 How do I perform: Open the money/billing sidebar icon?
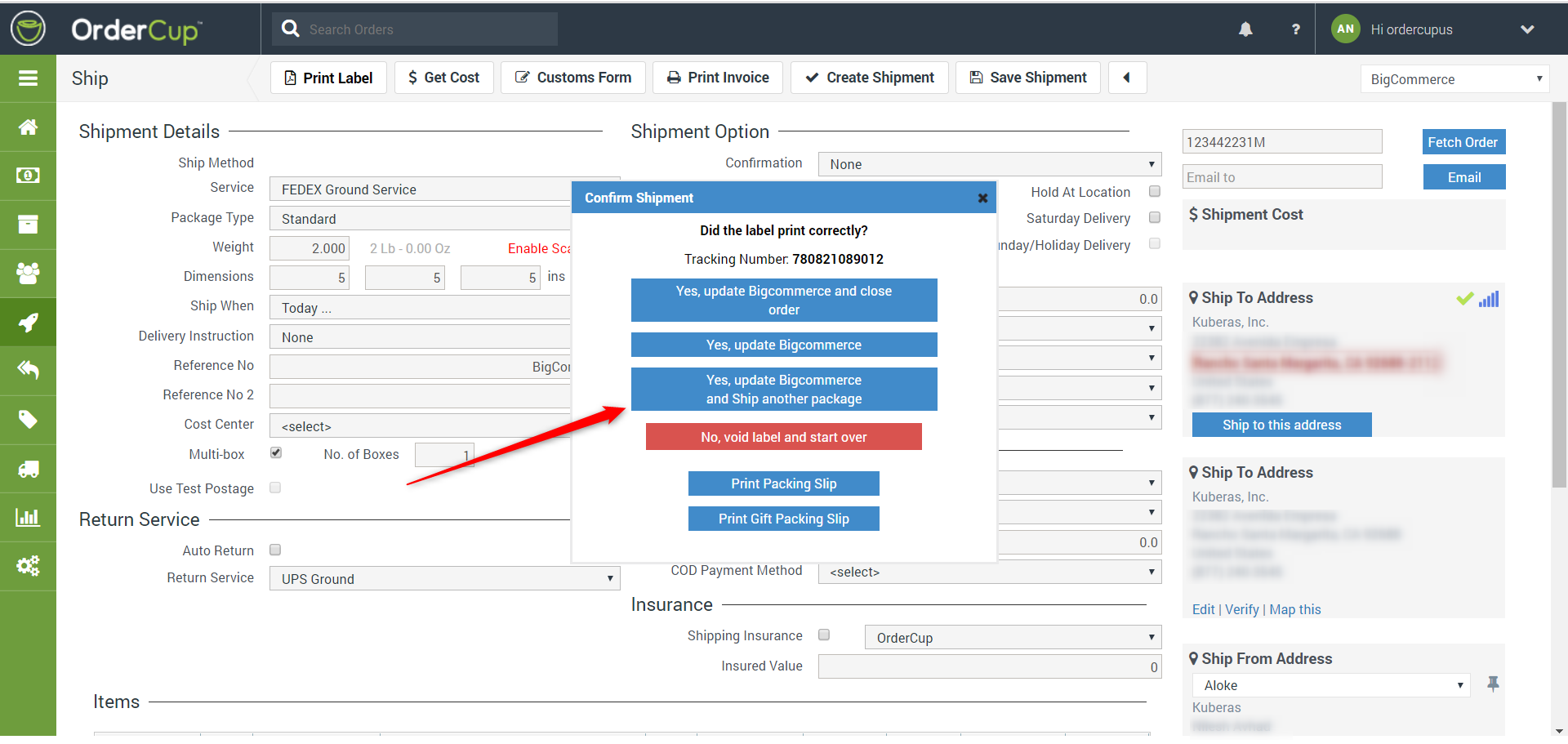click(28, 176)
